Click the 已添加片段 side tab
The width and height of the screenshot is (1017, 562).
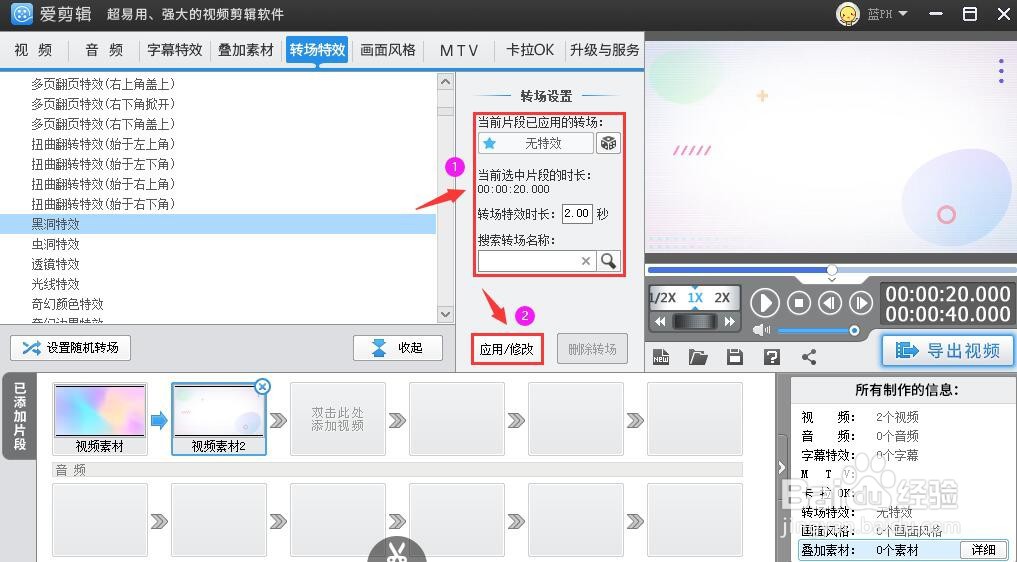[19, 416]
